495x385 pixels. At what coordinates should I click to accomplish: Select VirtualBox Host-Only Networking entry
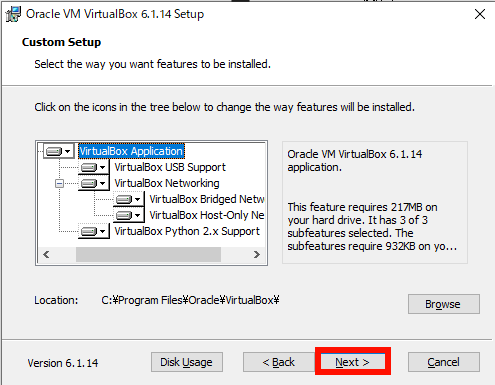click(x=207, y=215)
